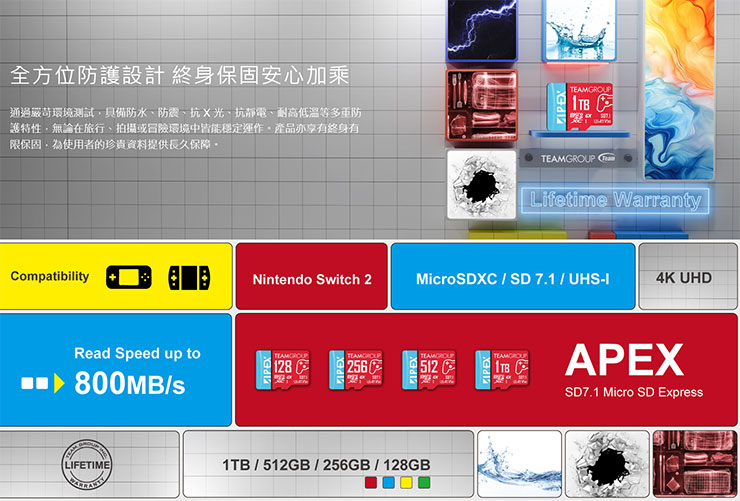
Task: Click the large APEX title
Action: pos(624,360)
